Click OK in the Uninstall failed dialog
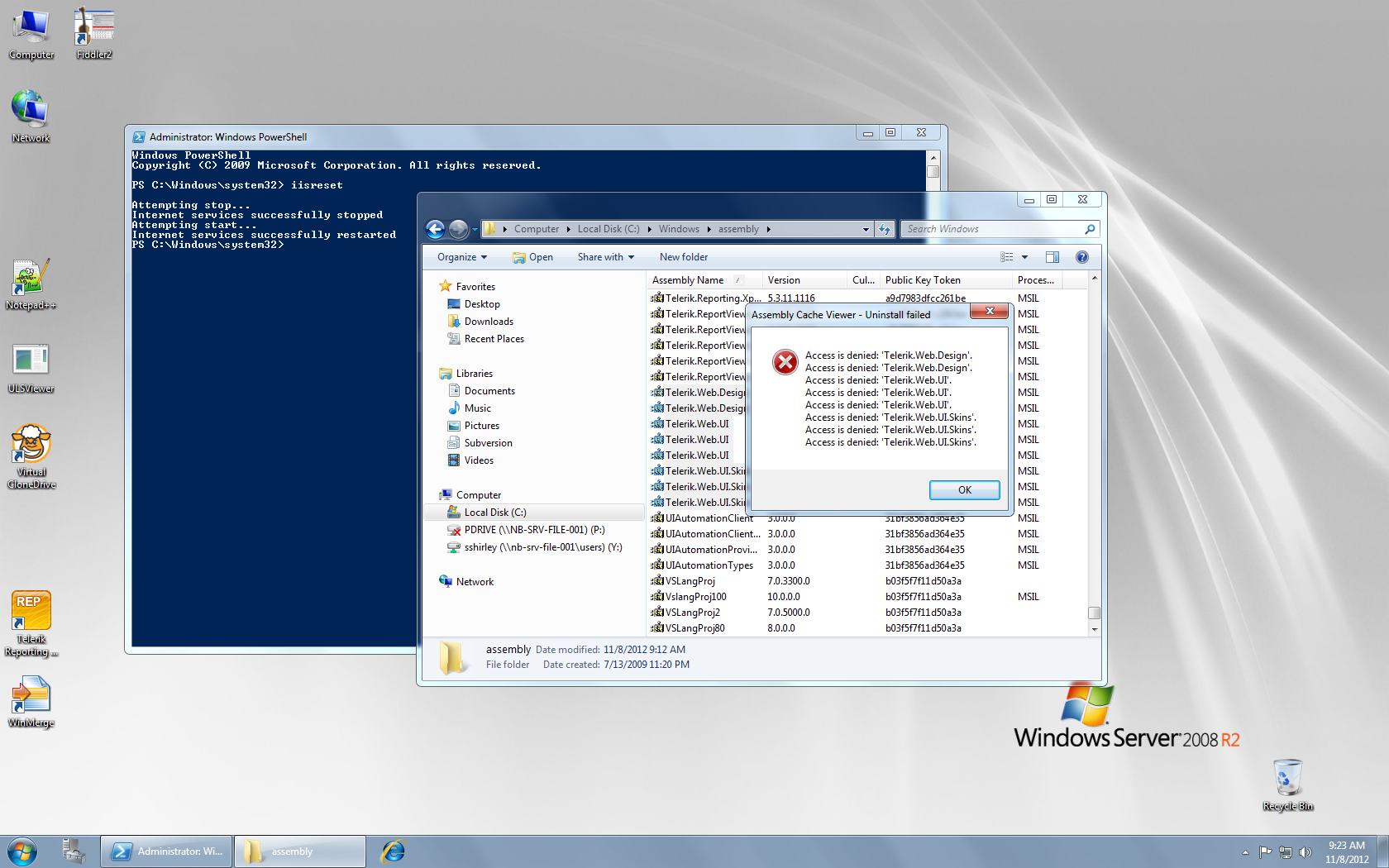The width and height of the screenshot is (1389, 868). pyautogui.click(x=964, y=490)
